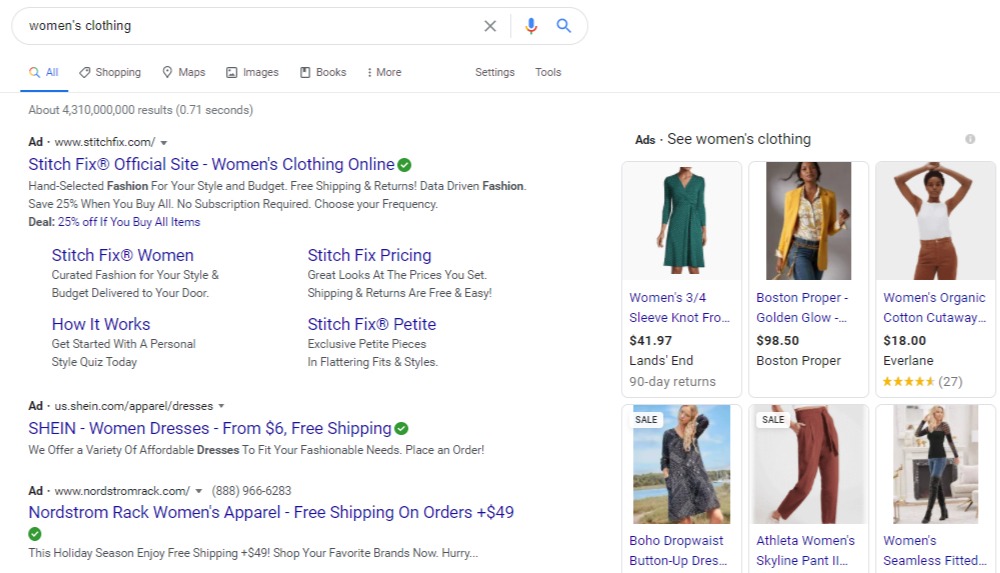
Task: Open Boston Proper Golden Glow product title
Action: tap(802, 308)
